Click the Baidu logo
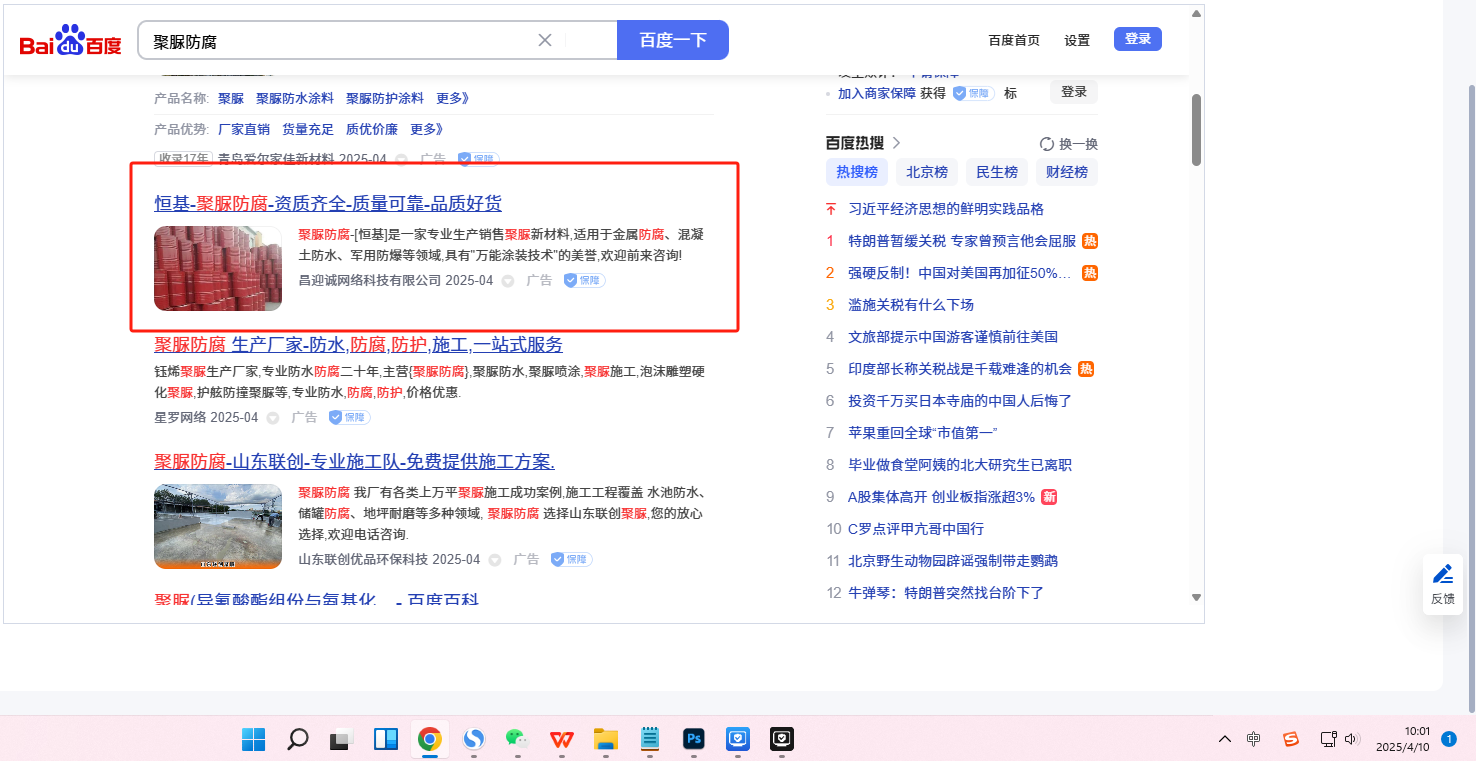The image size is (1476, 761). click(x=70, y=41)
